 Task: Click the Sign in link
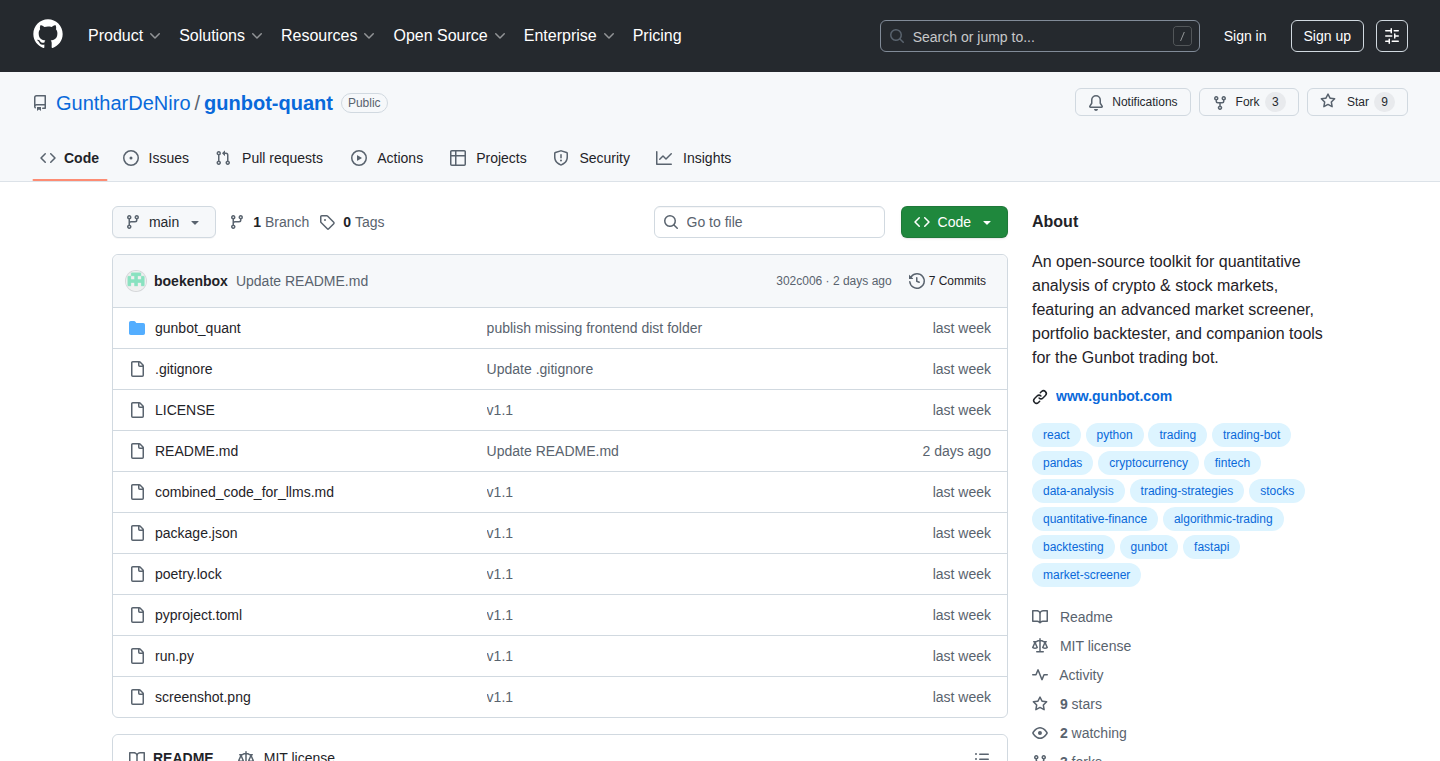click(x=1245, y=36)
